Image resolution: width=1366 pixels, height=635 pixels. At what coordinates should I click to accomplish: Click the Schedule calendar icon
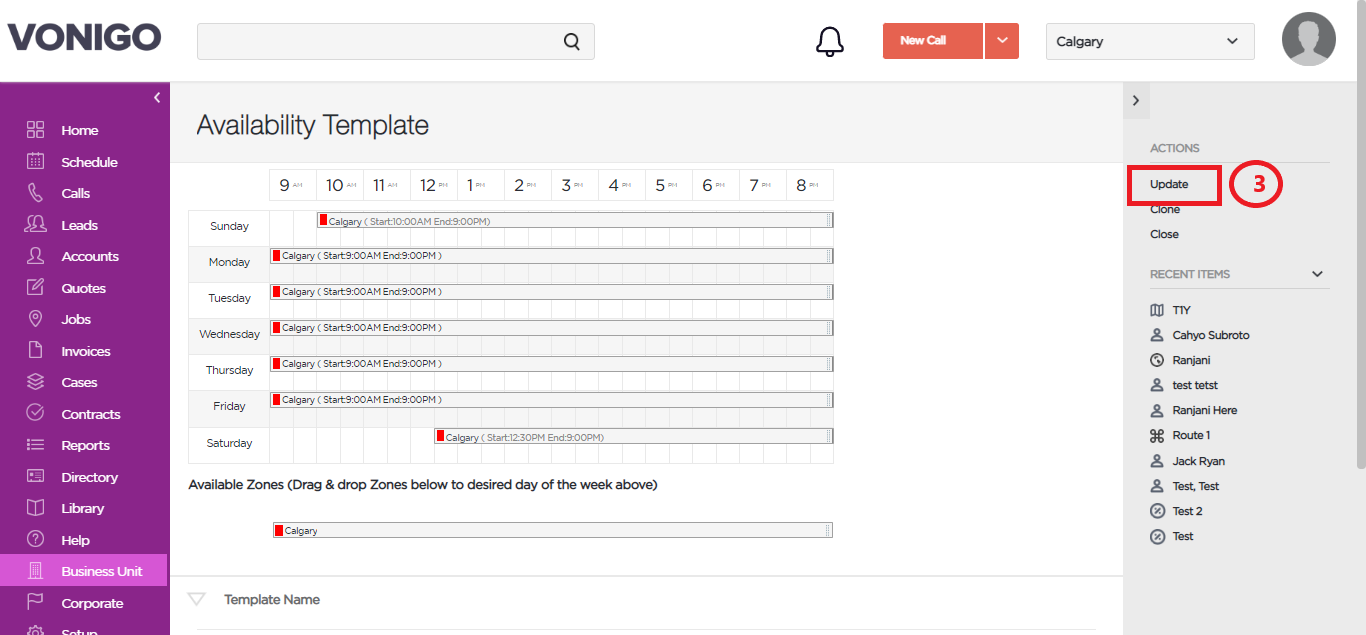coord(36,161)
